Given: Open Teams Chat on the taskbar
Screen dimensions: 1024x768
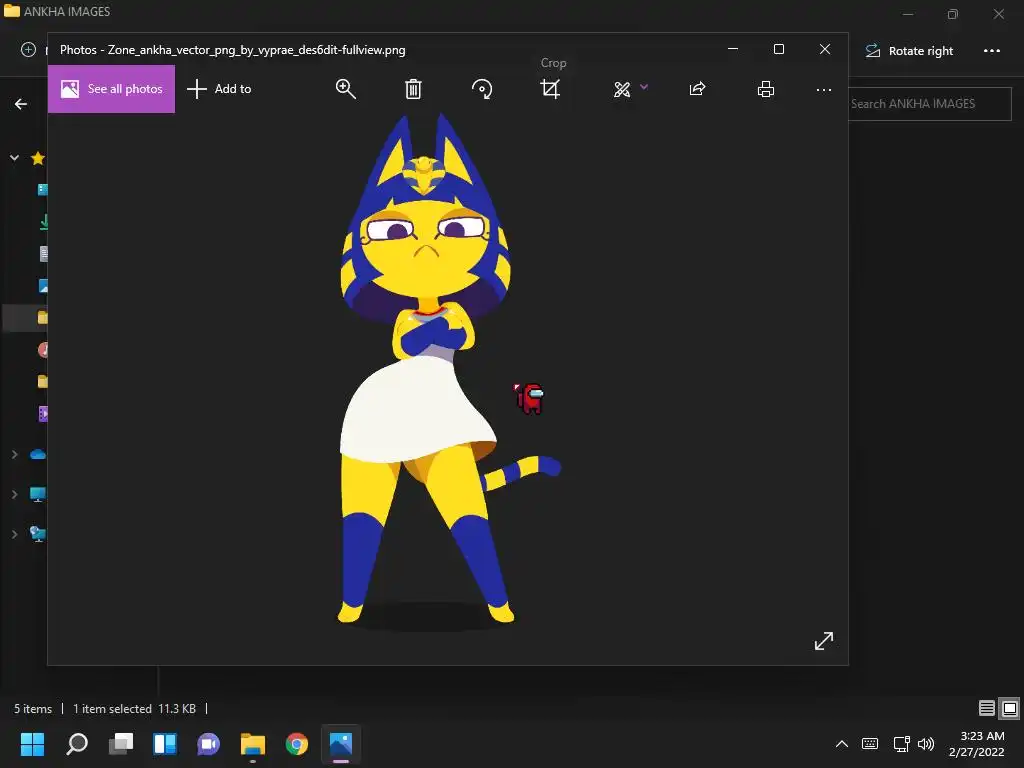Looking at the screenshot, I should tap(208, 744).
